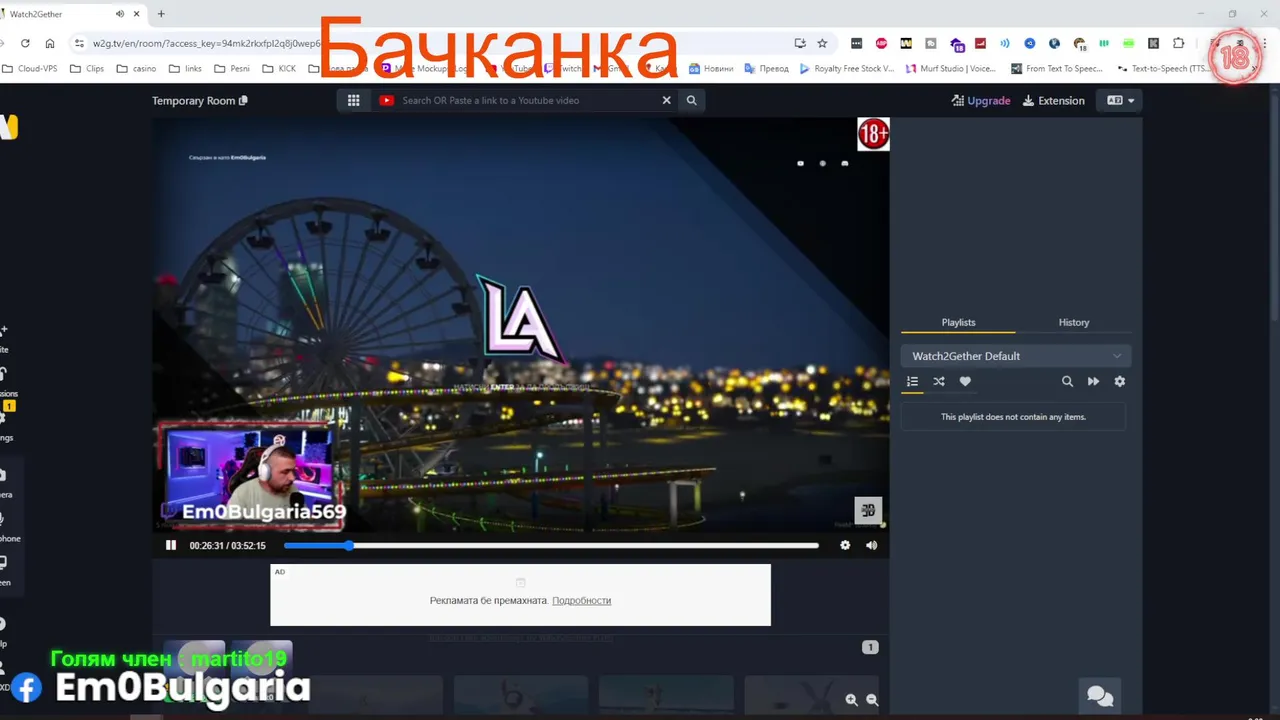Open a new browser tab
This screenshot has height=720, width=1280.
(161, 14)
